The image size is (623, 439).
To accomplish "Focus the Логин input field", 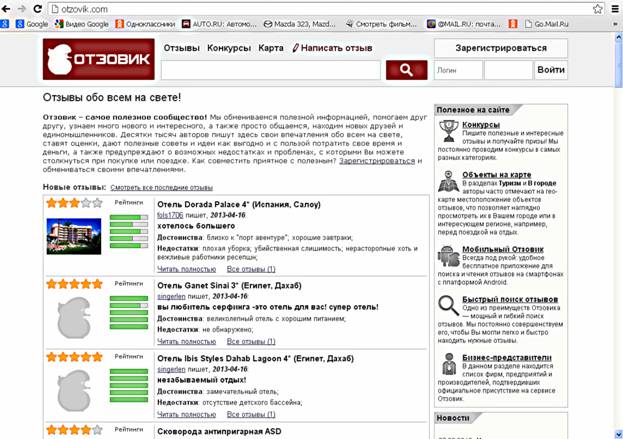I will pos(458,70).
